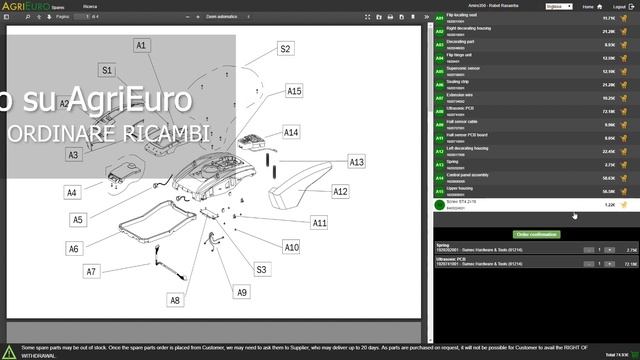Open the language selection dropdown

559,7
